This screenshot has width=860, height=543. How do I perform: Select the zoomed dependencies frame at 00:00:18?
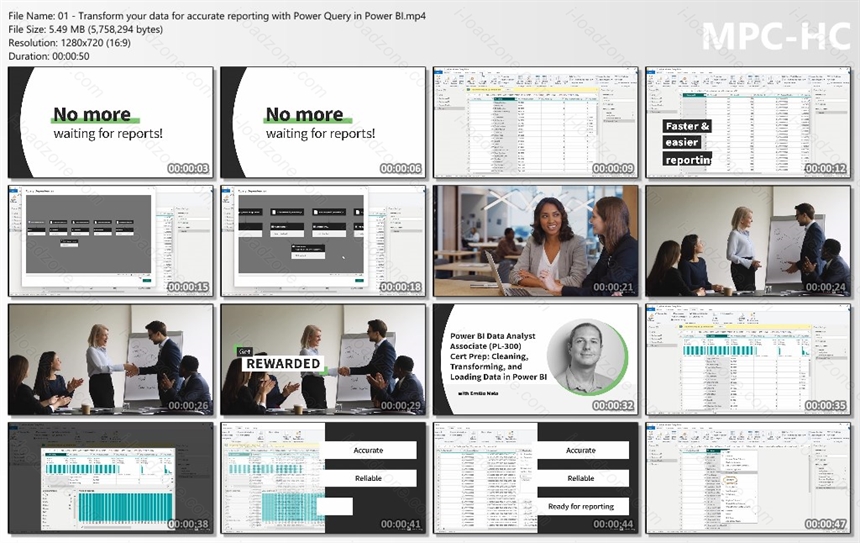point(323,241)
